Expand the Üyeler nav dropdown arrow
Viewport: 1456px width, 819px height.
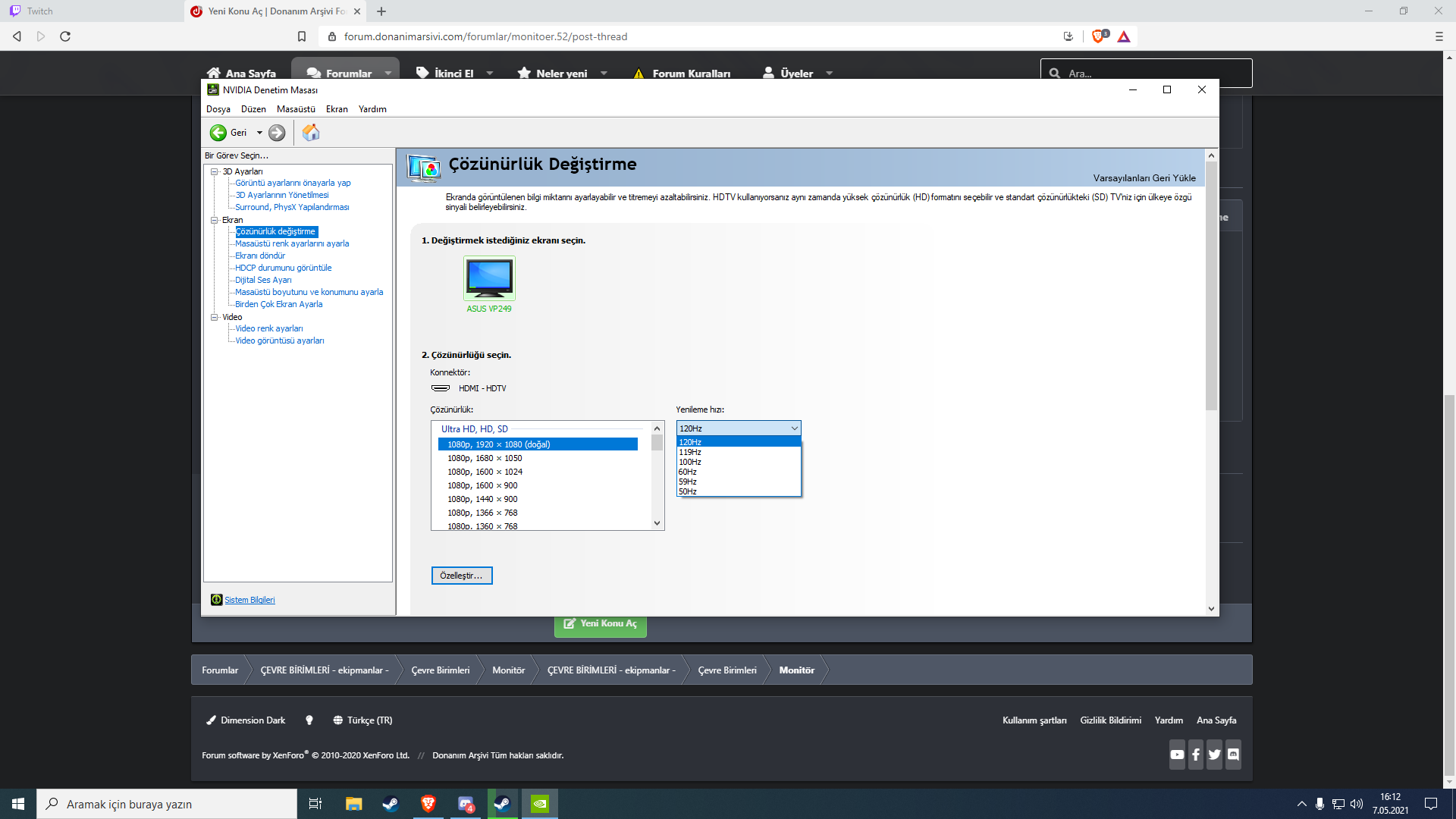830,74
